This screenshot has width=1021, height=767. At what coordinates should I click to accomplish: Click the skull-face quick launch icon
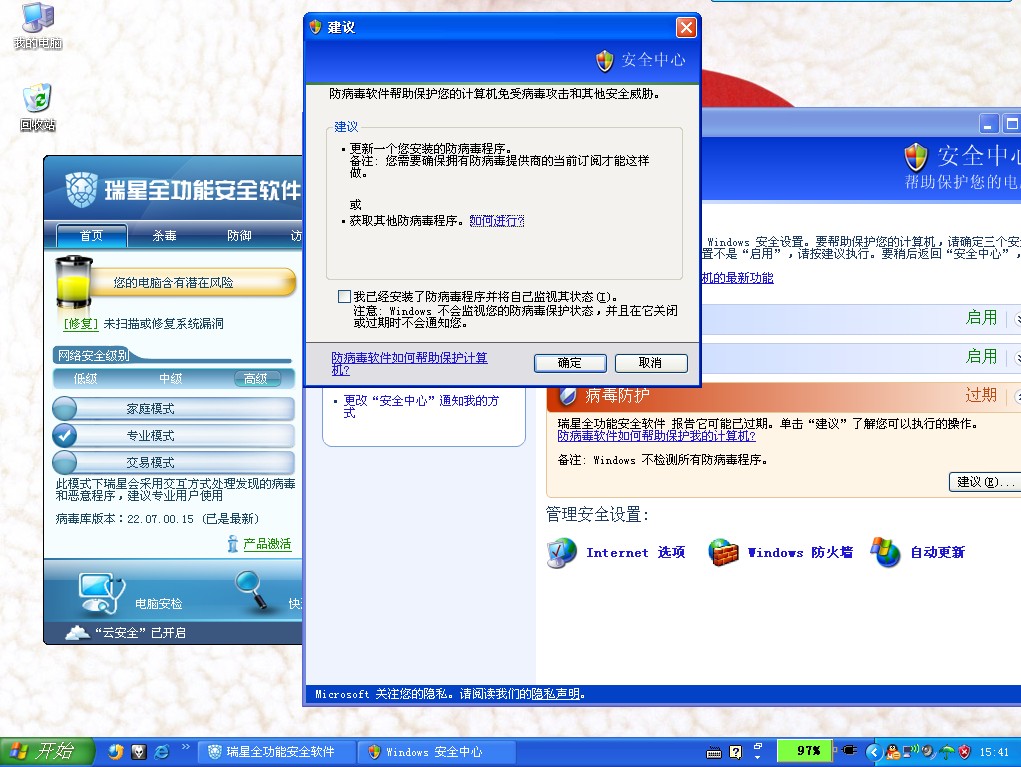[x=139, y=752]
